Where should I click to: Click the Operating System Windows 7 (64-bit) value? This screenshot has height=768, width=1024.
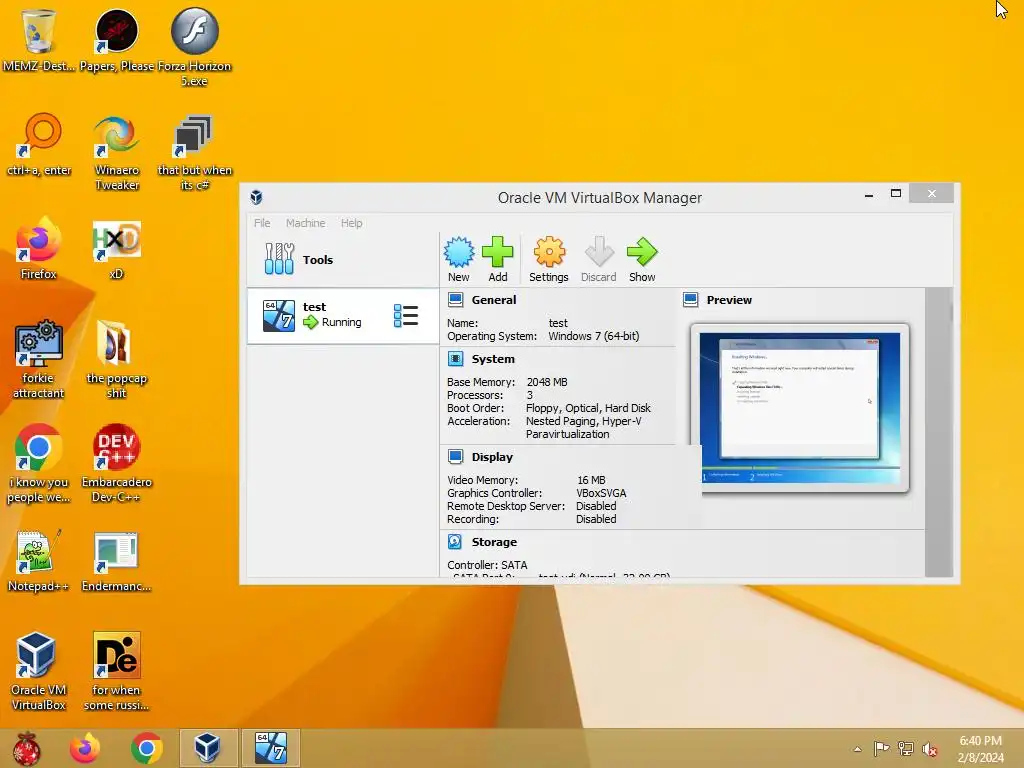[594, 336]
